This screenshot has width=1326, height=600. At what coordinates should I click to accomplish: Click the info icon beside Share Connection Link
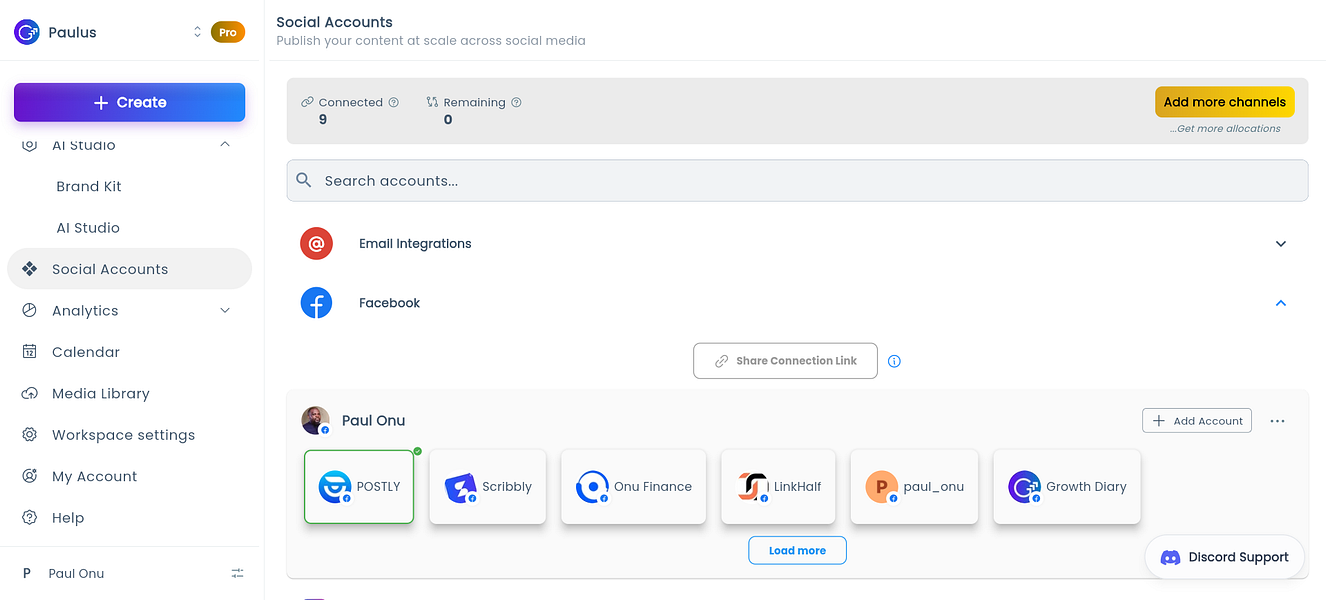click(x=894, y=361)
